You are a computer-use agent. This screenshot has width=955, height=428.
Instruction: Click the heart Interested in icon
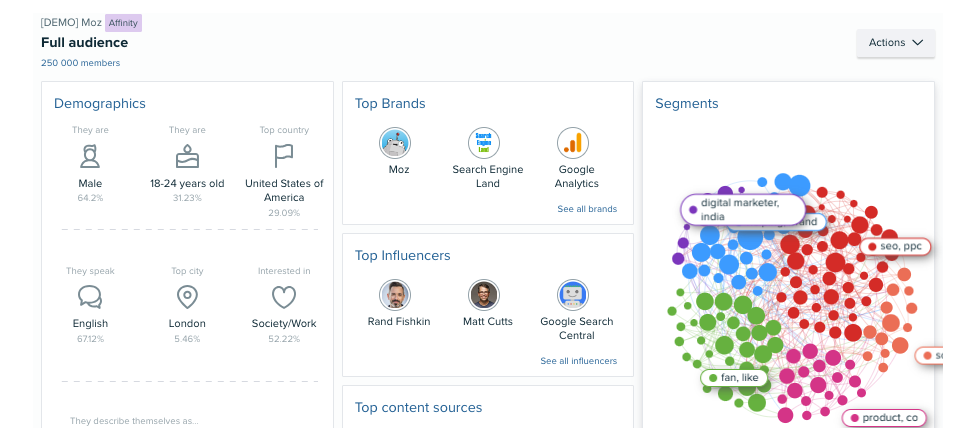[284, 298]
